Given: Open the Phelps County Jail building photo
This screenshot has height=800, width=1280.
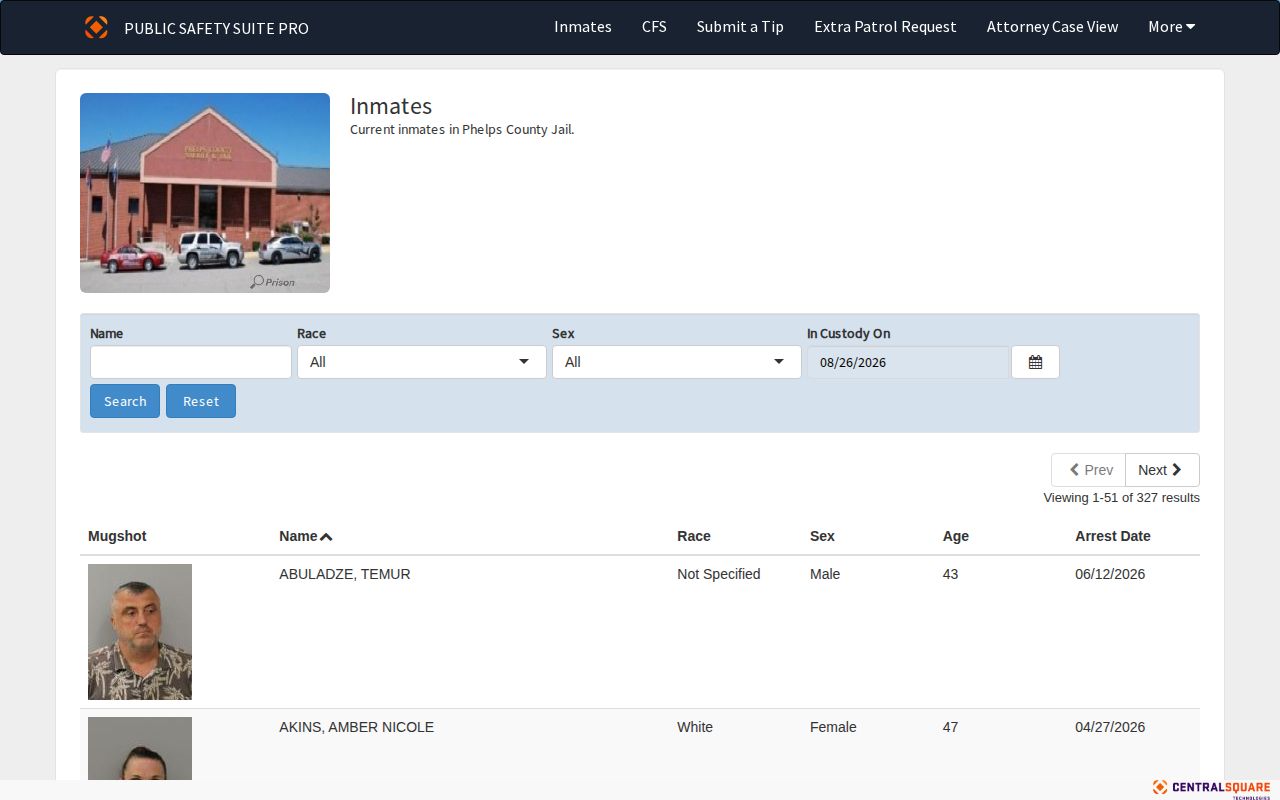Looking at the screenshot, I should [205, 193].
